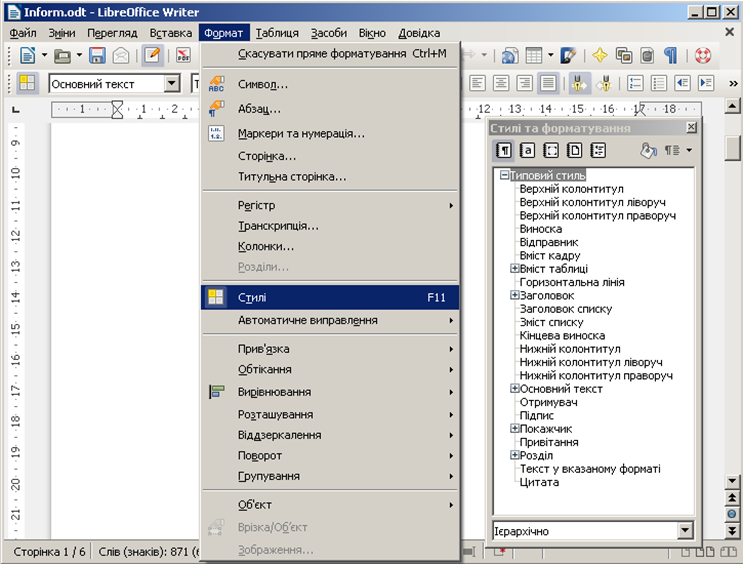Collapse the Типовий стиль tree node
The image size is (743, 564).
[504, 175]
